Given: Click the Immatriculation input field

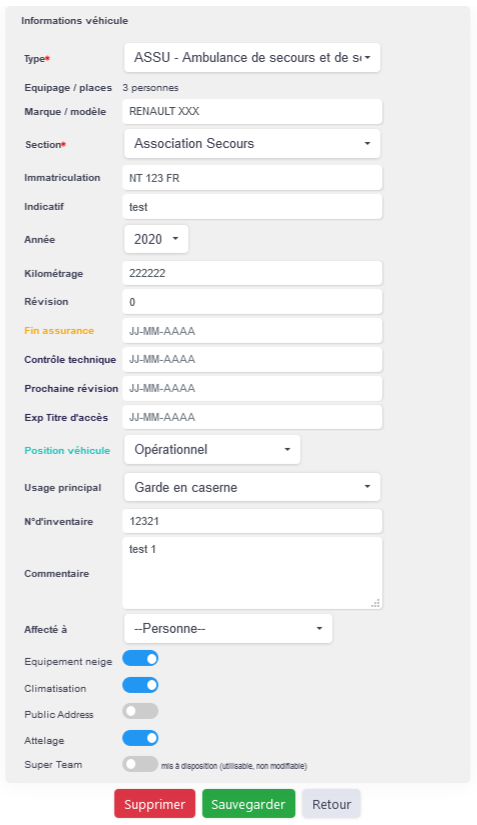Looking at the screenshot, I should click(x=252, y=178).
